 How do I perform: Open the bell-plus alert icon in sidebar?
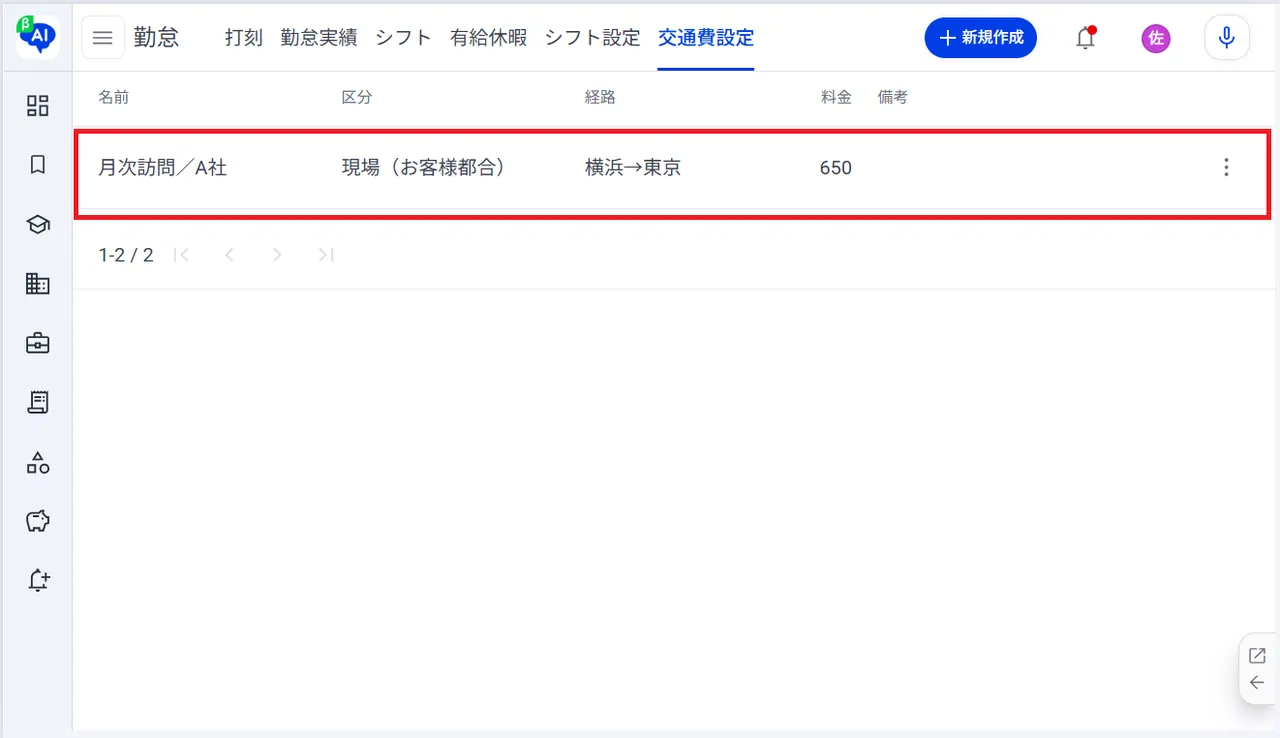38,580
